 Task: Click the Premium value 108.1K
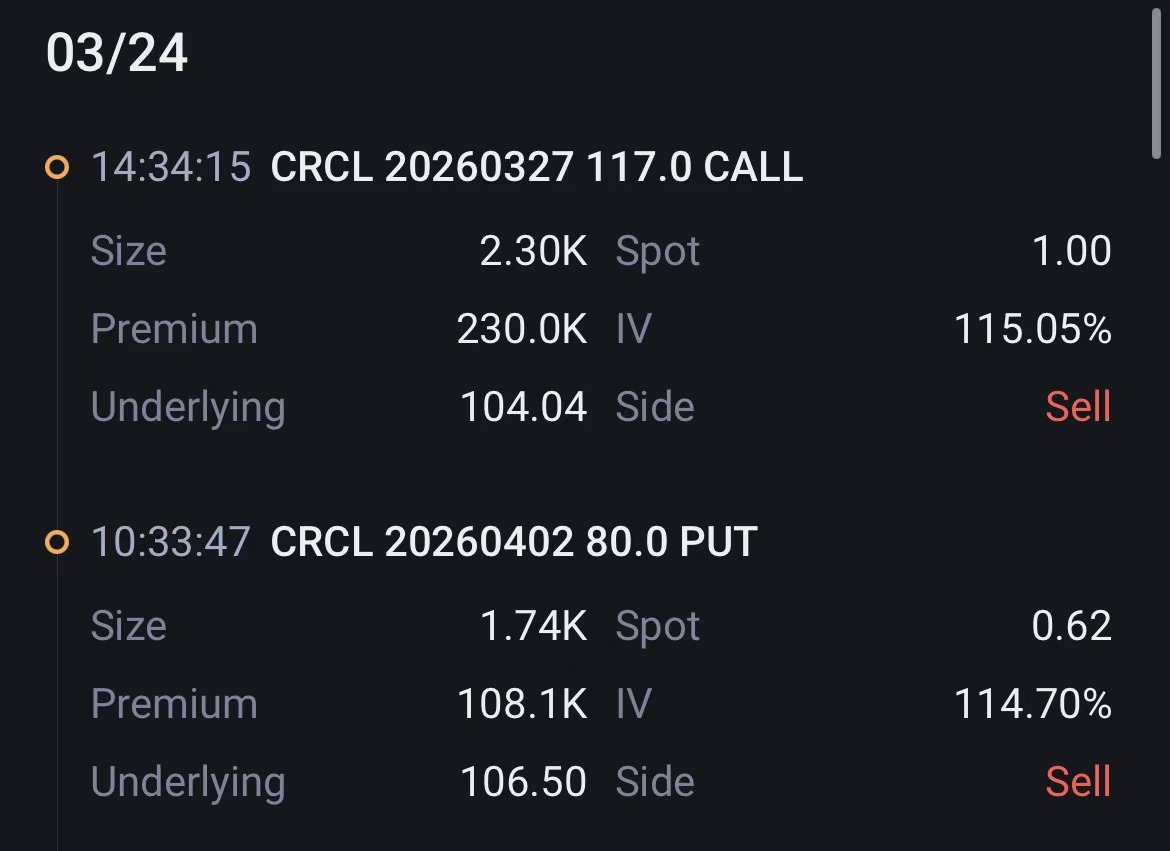522,703
